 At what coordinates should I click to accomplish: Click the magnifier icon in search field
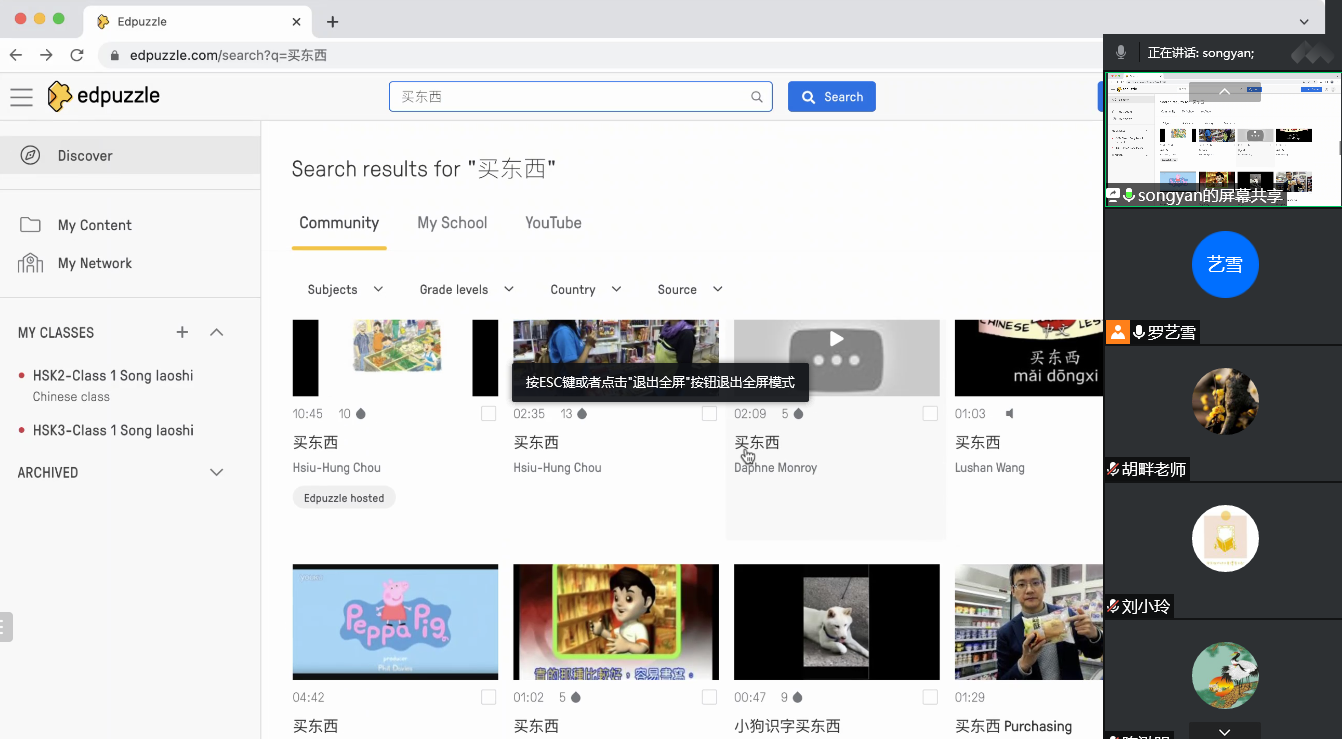click(757, 97)
